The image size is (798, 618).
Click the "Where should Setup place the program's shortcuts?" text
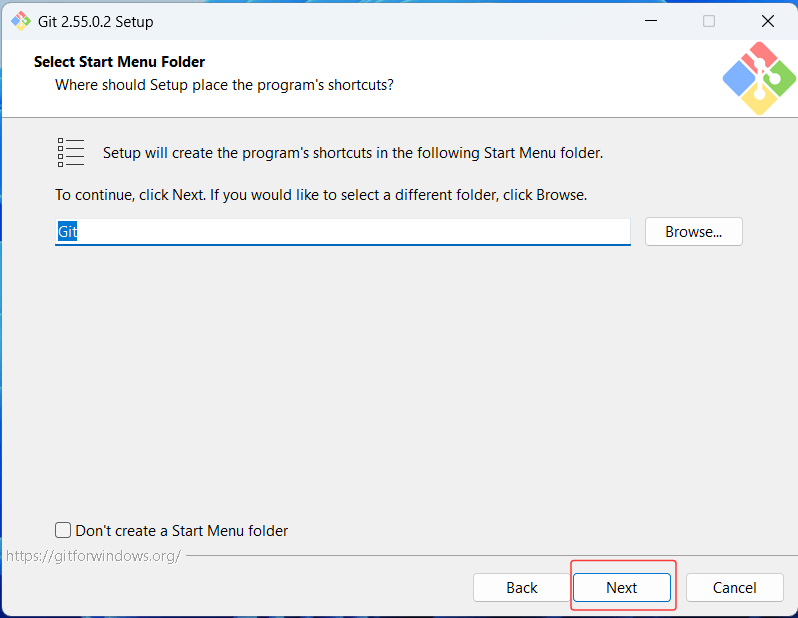(x=224, y=85)
